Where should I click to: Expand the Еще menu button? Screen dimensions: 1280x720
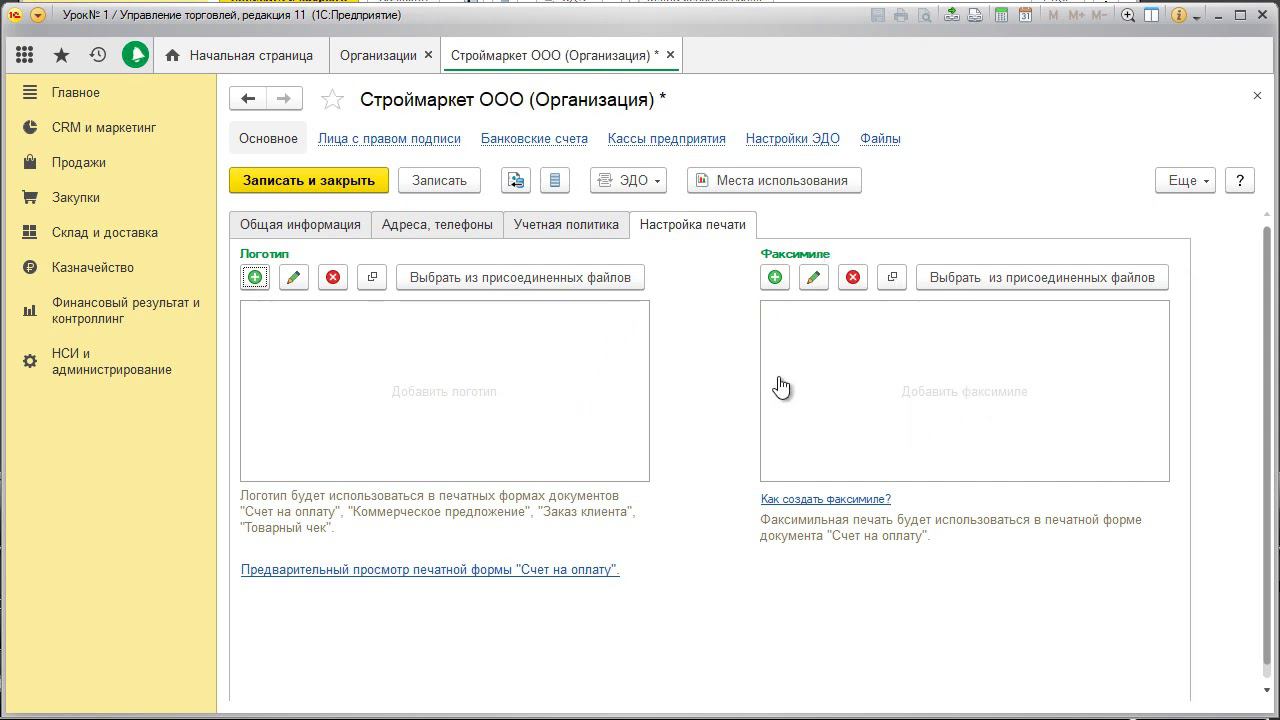coord(1185,180)
